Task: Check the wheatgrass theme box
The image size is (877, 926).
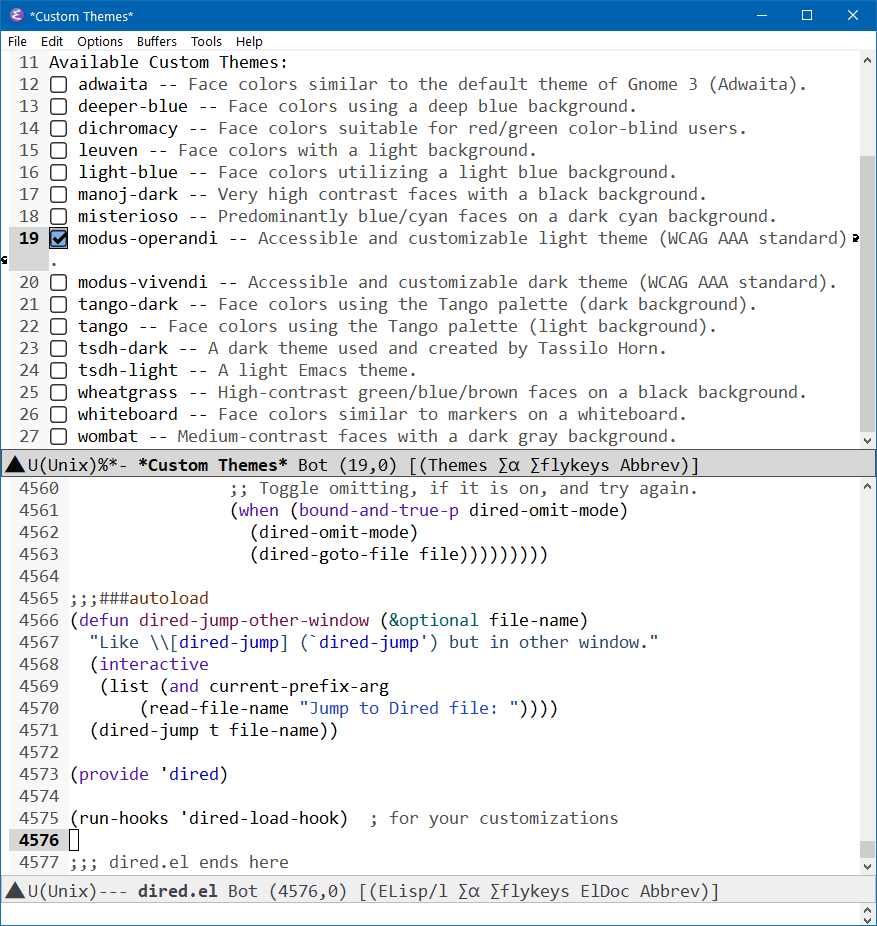Action: click(x=58, y=393)
